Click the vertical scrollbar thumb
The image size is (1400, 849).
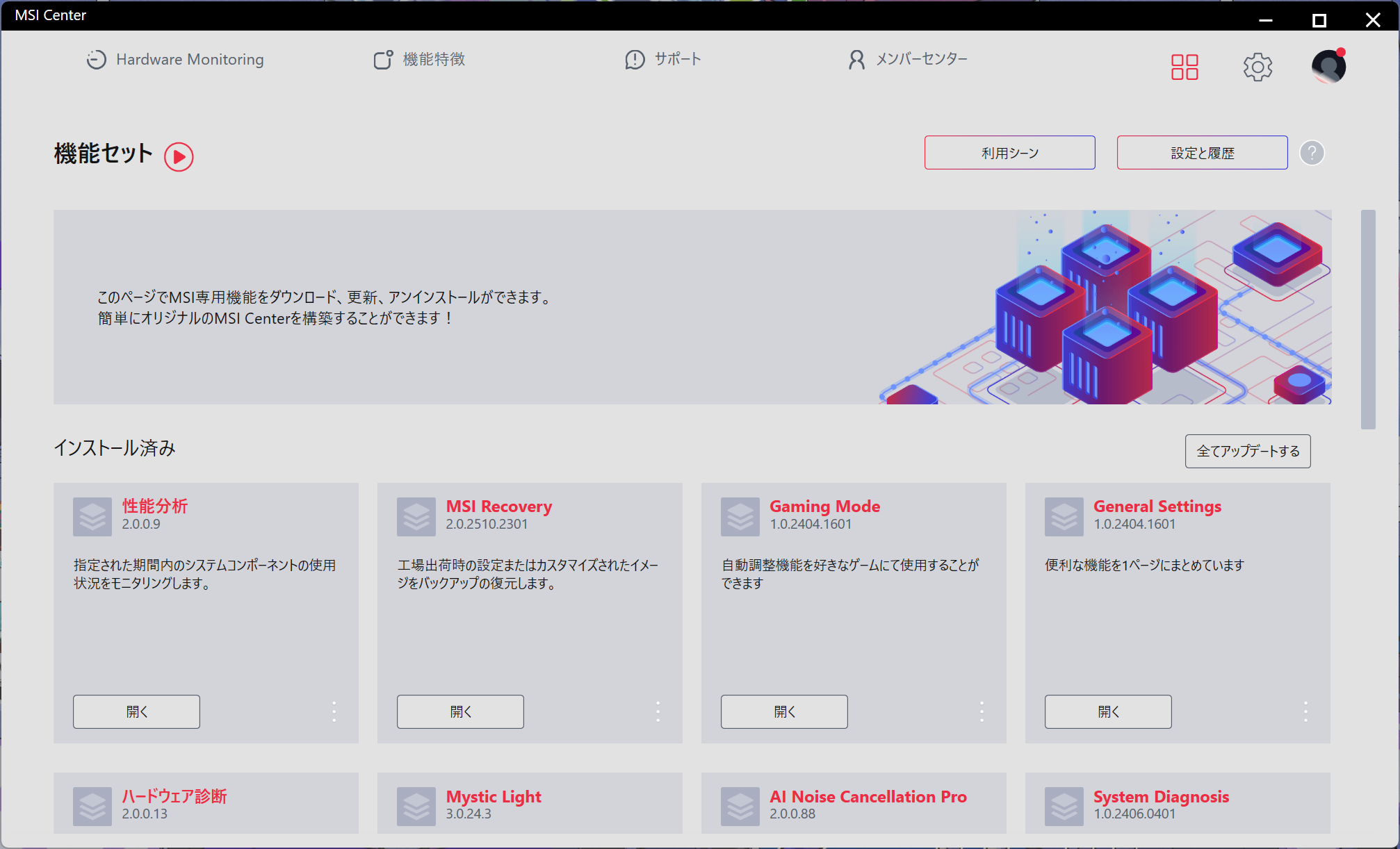click(x=1368, y=320)
